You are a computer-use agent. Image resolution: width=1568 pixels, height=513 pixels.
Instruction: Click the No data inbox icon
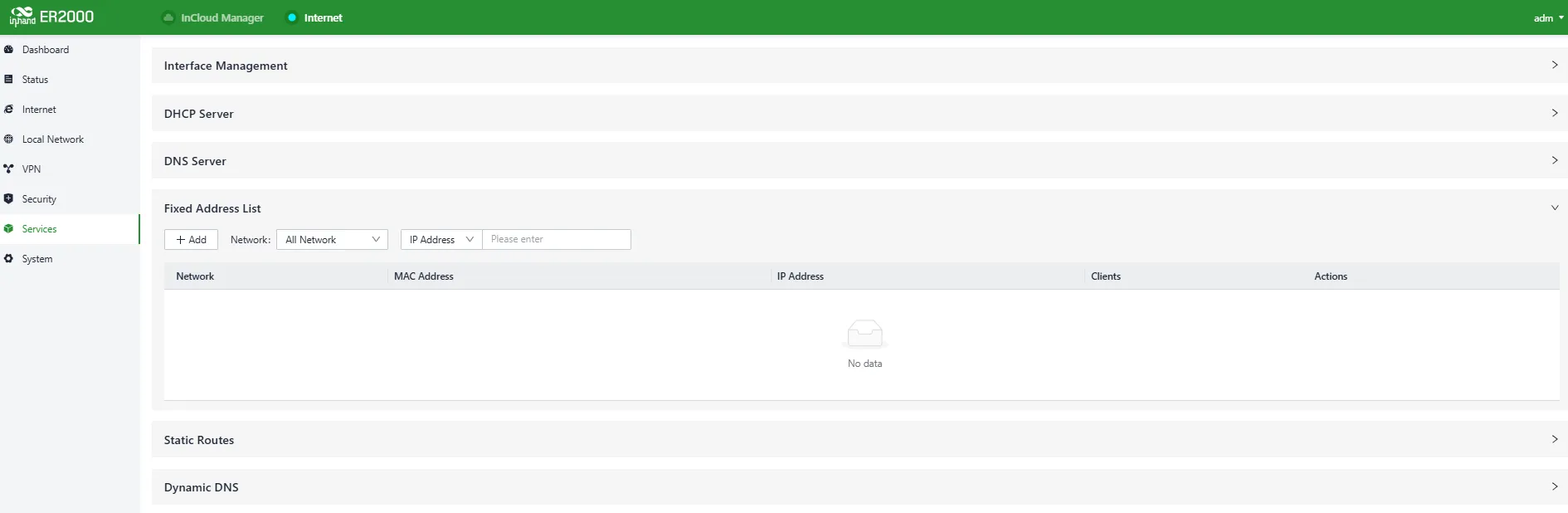(864, 334)
